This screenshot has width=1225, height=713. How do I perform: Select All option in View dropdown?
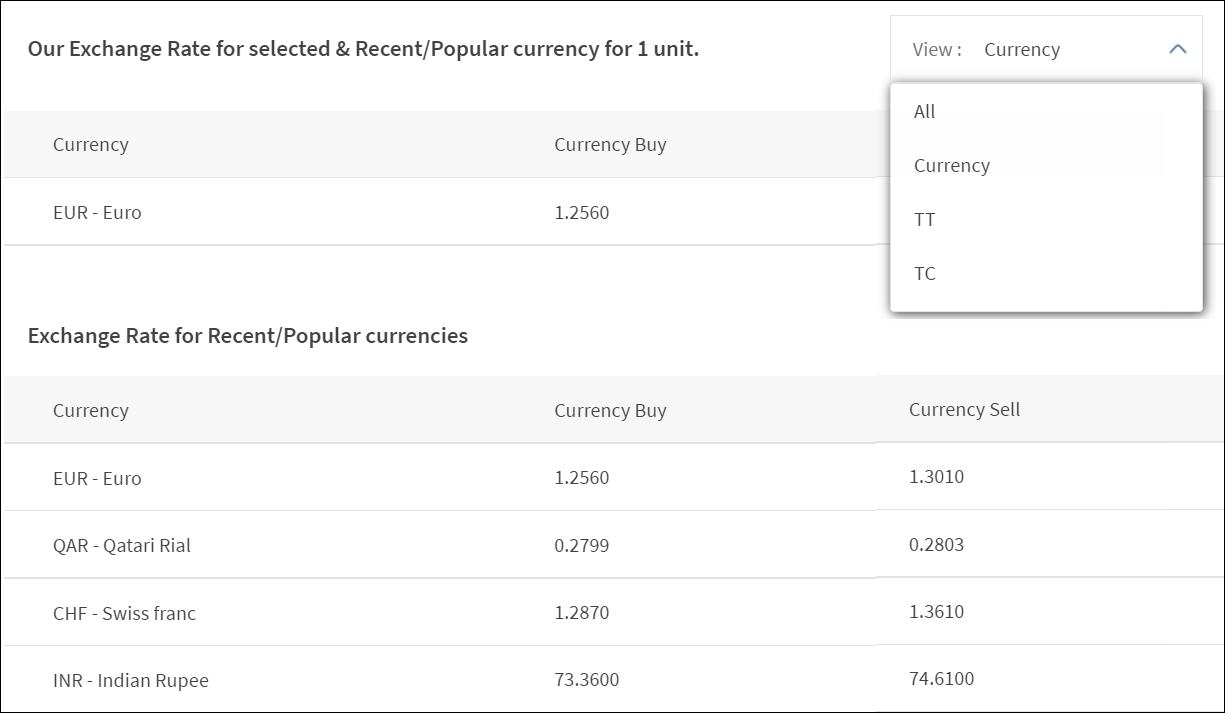point(925,112)
